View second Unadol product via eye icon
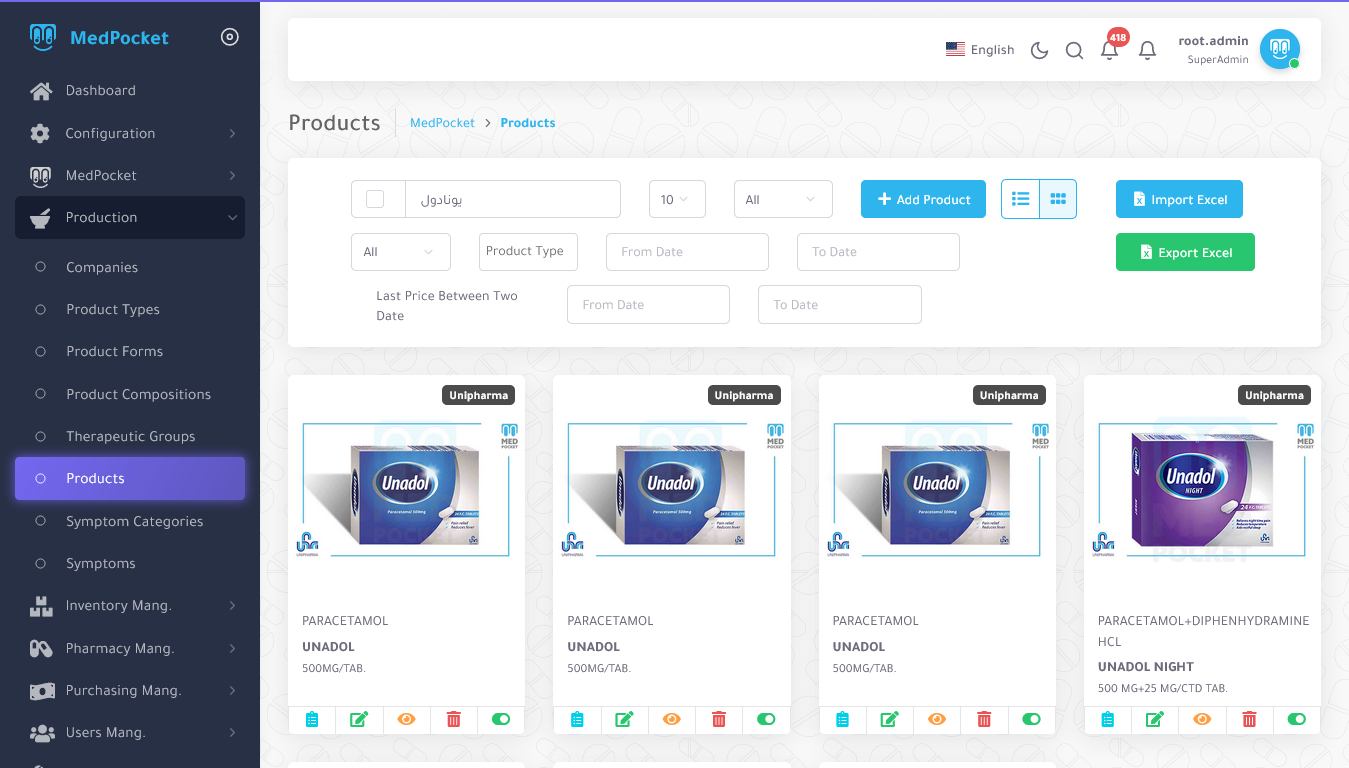This screenshot has height=768, width=1349. point(671,719)
